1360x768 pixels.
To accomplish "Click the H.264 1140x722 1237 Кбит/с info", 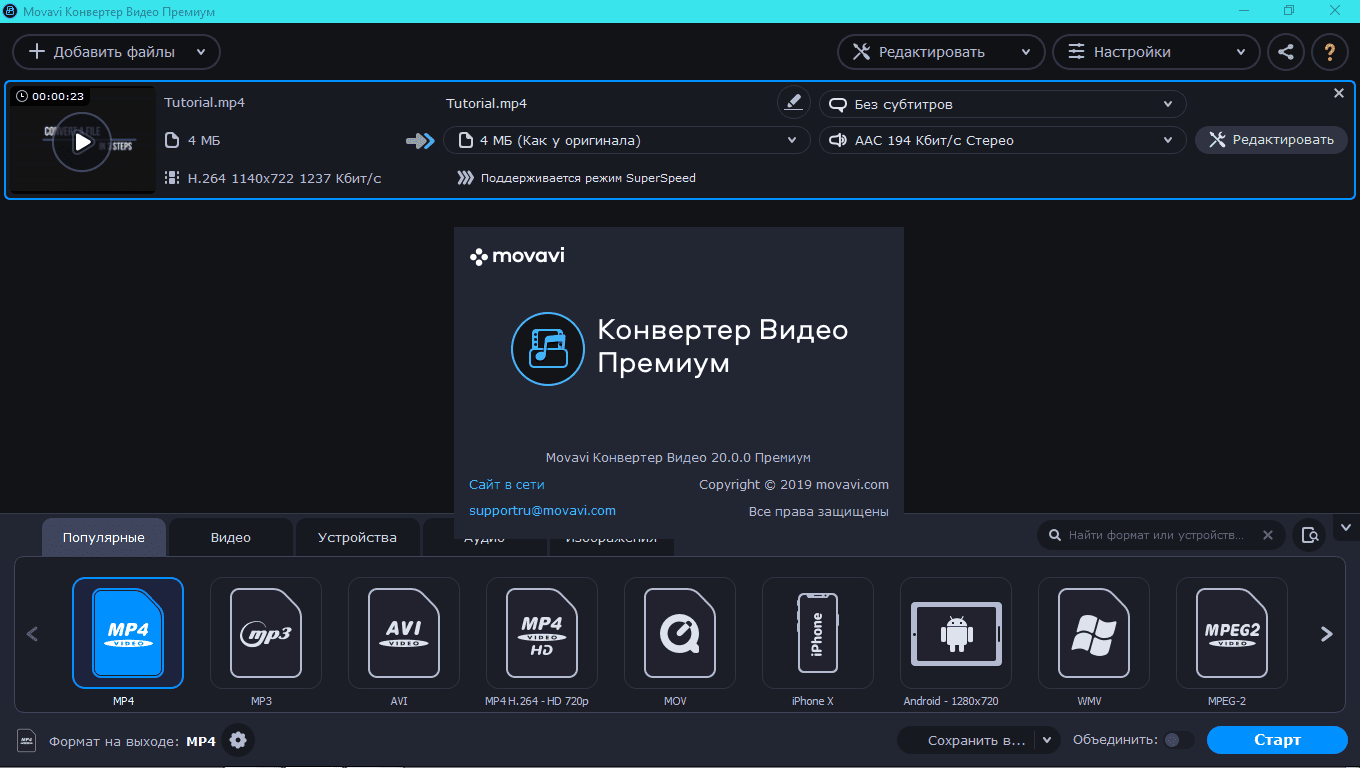I will tap(284, 178).
